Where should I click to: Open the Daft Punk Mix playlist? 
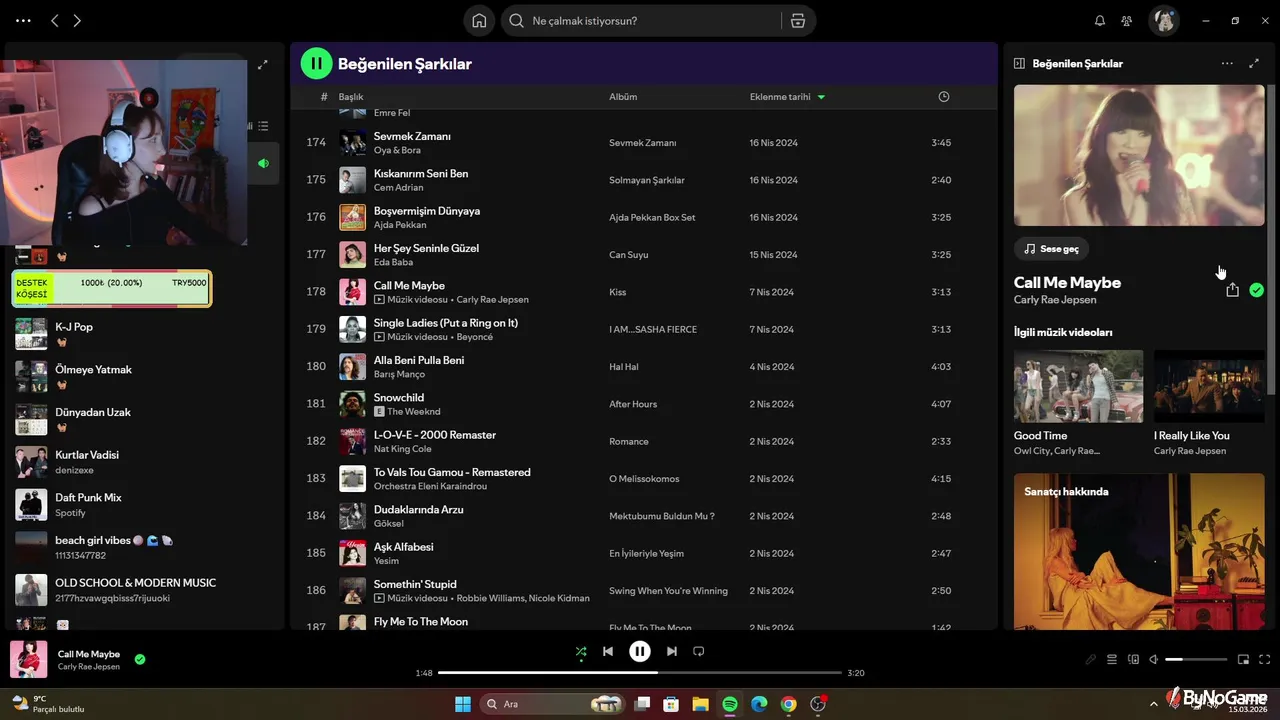(x=145, y=504)
